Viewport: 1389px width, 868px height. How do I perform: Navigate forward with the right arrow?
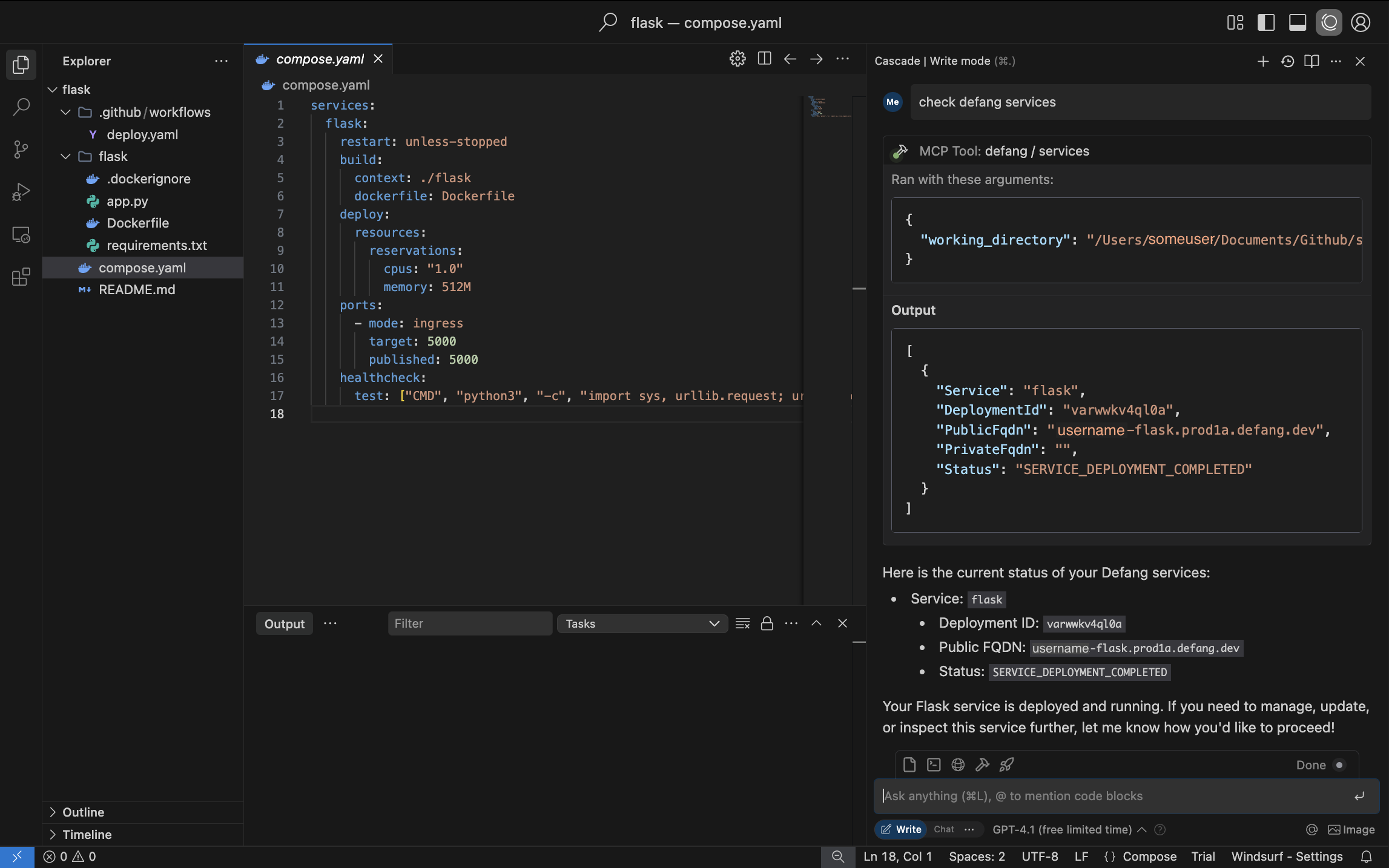coord(816,59)
